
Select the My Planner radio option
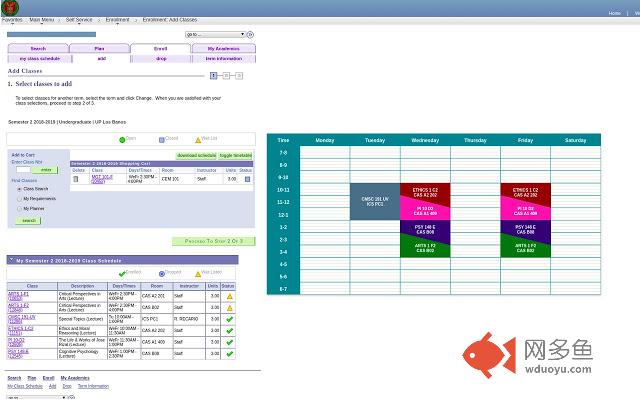click(19, 209)
